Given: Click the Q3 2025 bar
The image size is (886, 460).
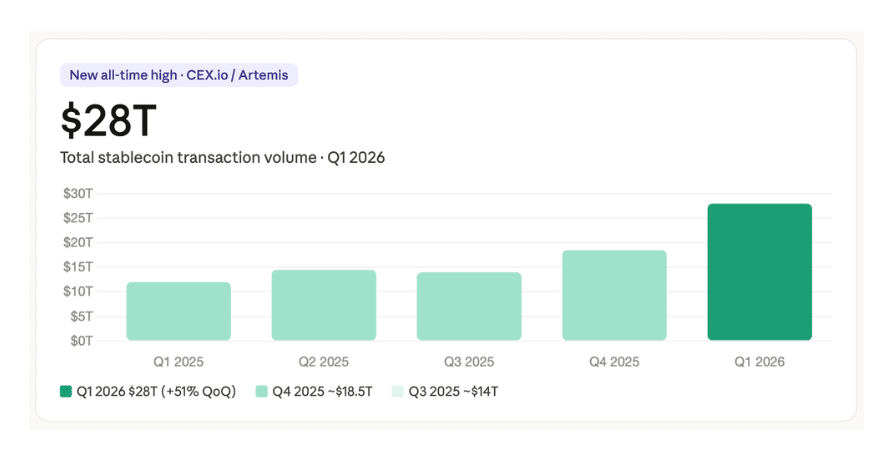Looking at the screenshot, I should (x=469, y=306).
